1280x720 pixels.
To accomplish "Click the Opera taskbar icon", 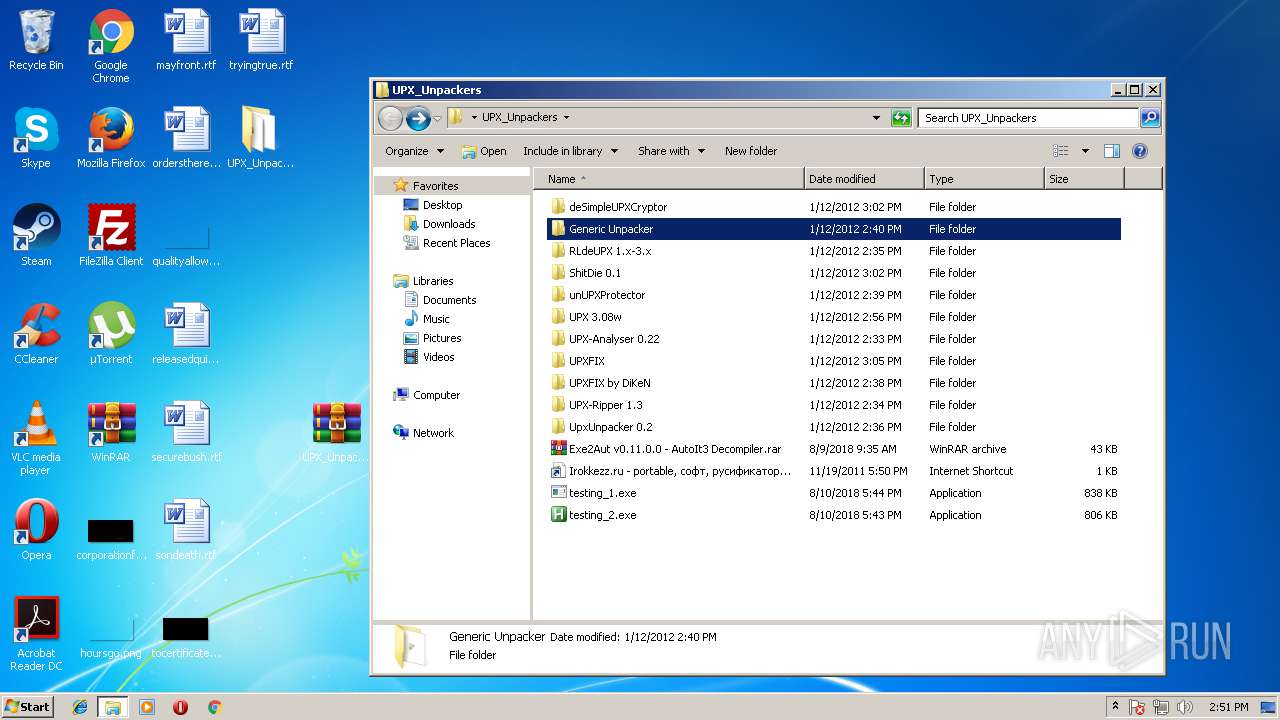I will click(x=181, y=707).
